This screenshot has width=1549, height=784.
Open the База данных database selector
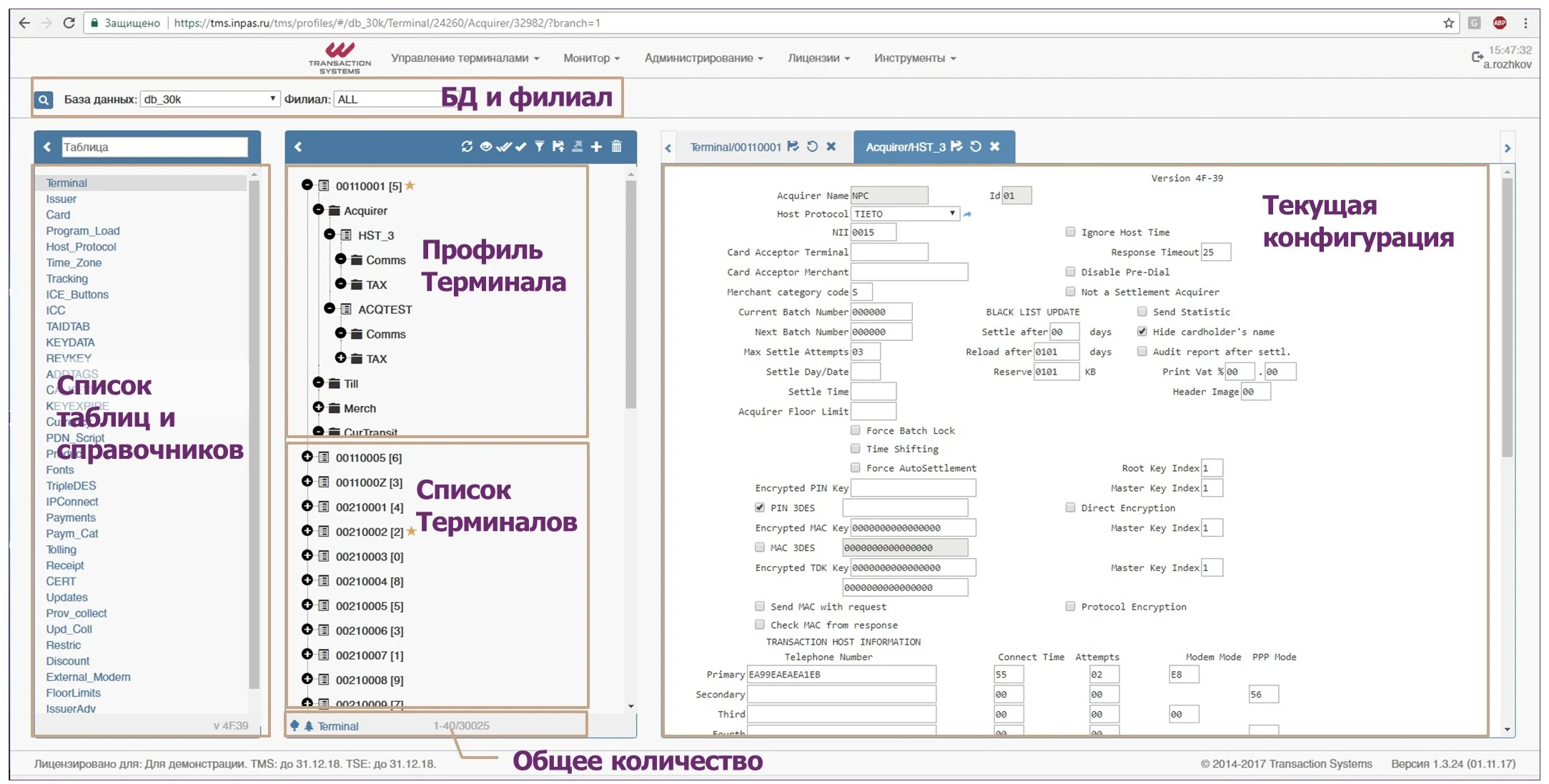point(209,98)
